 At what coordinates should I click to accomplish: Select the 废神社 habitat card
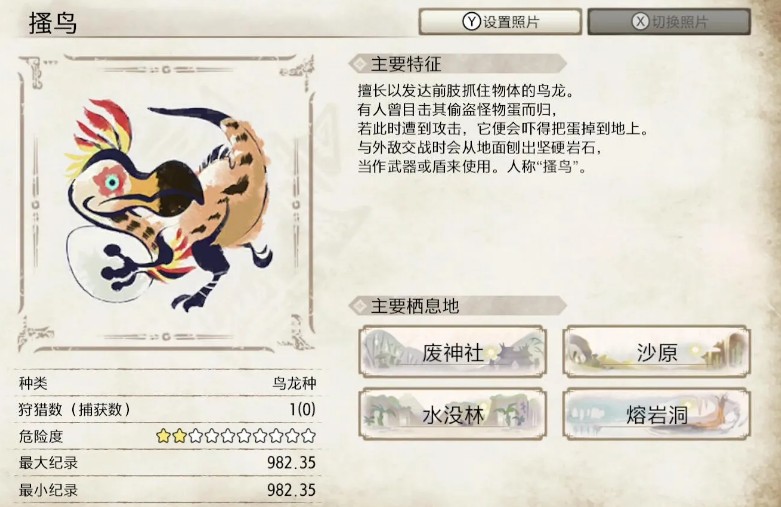(452, 352)
